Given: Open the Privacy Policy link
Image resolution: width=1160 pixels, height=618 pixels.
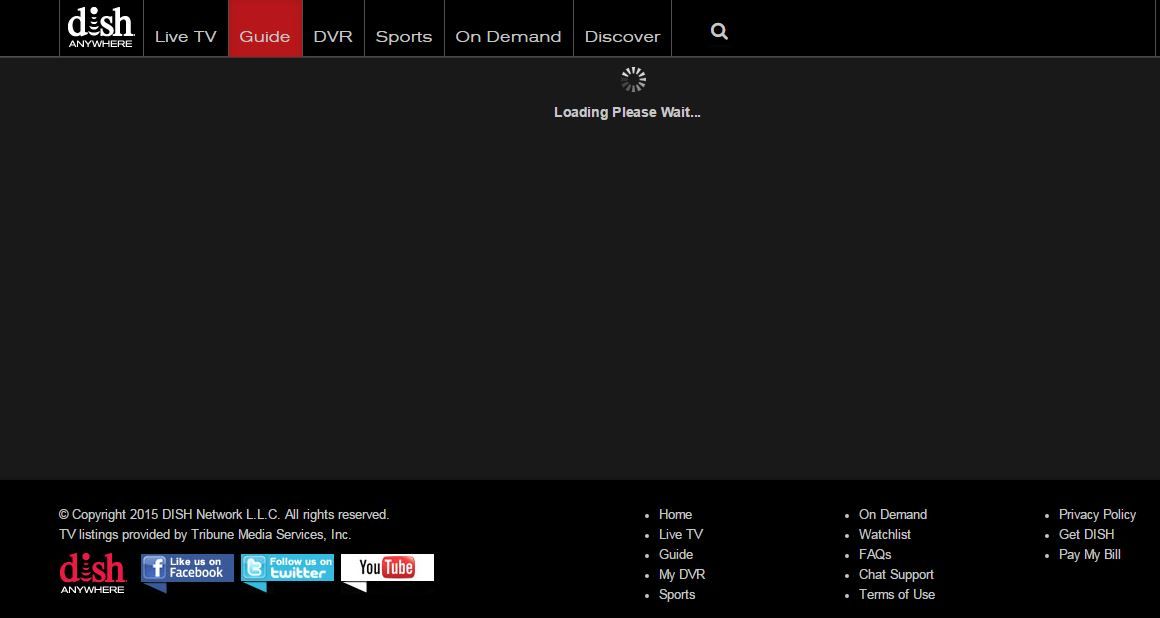Looking at the screenshot, I should click(x=1097, y=514).
